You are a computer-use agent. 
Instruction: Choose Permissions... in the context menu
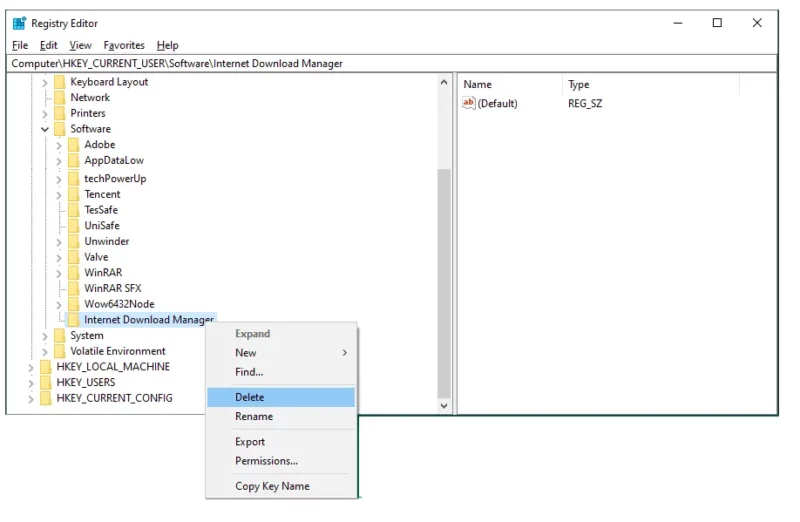point(281,461)
